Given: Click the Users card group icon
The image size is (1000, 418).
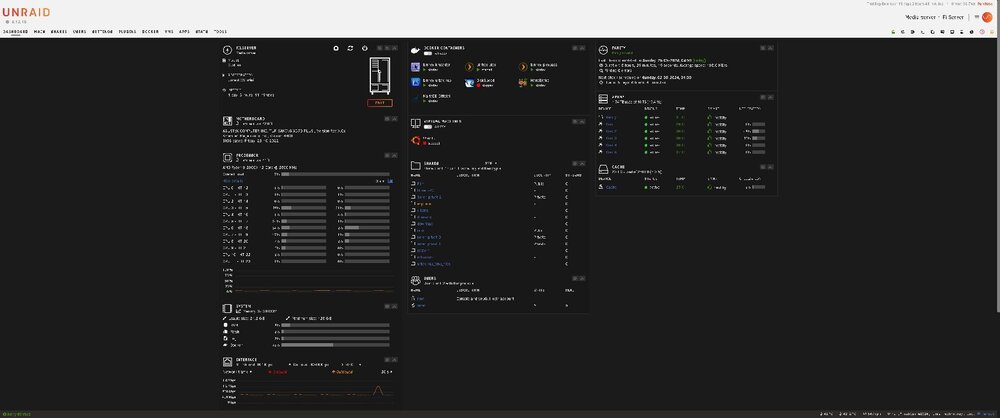Looking at the screenshot, I should [415, 280].
